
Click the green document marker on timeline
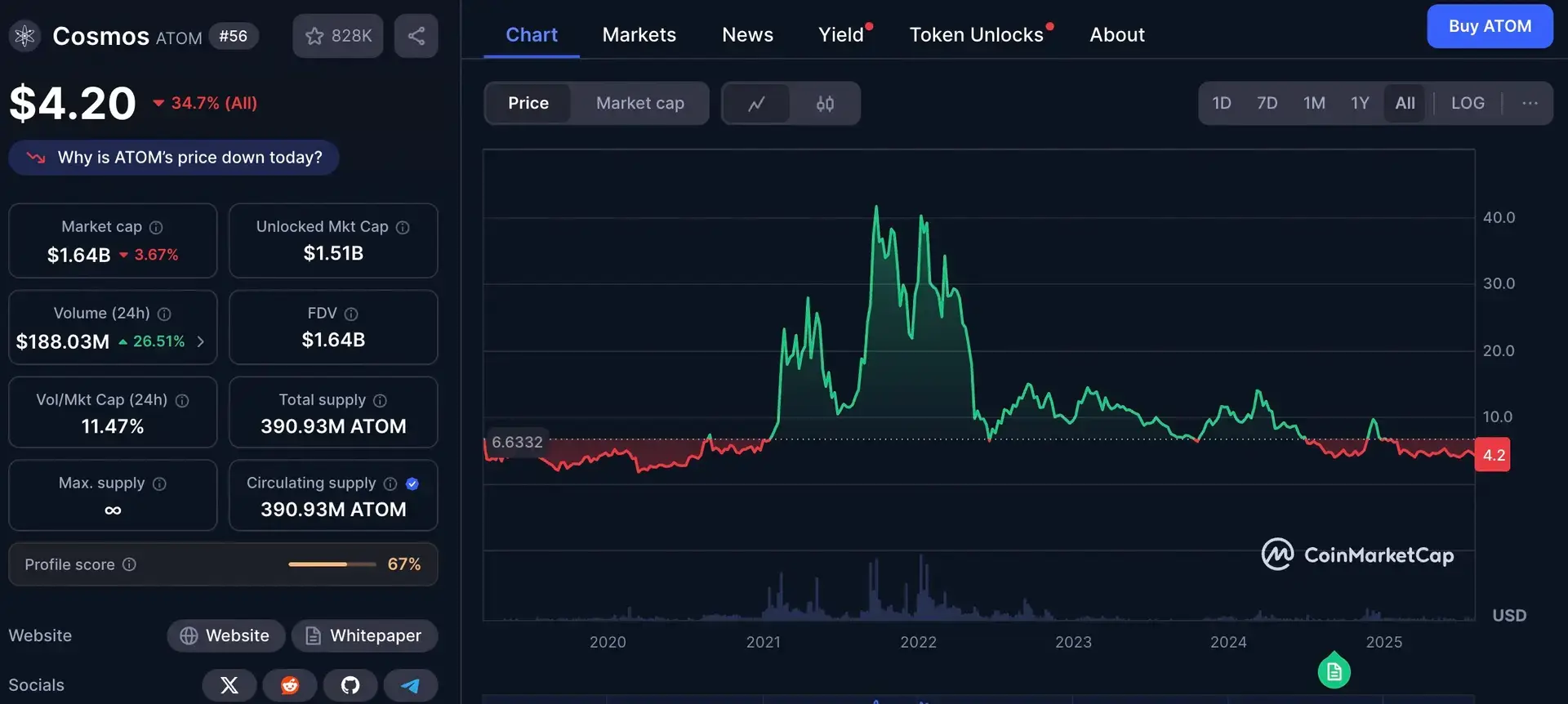(1334, 671)
